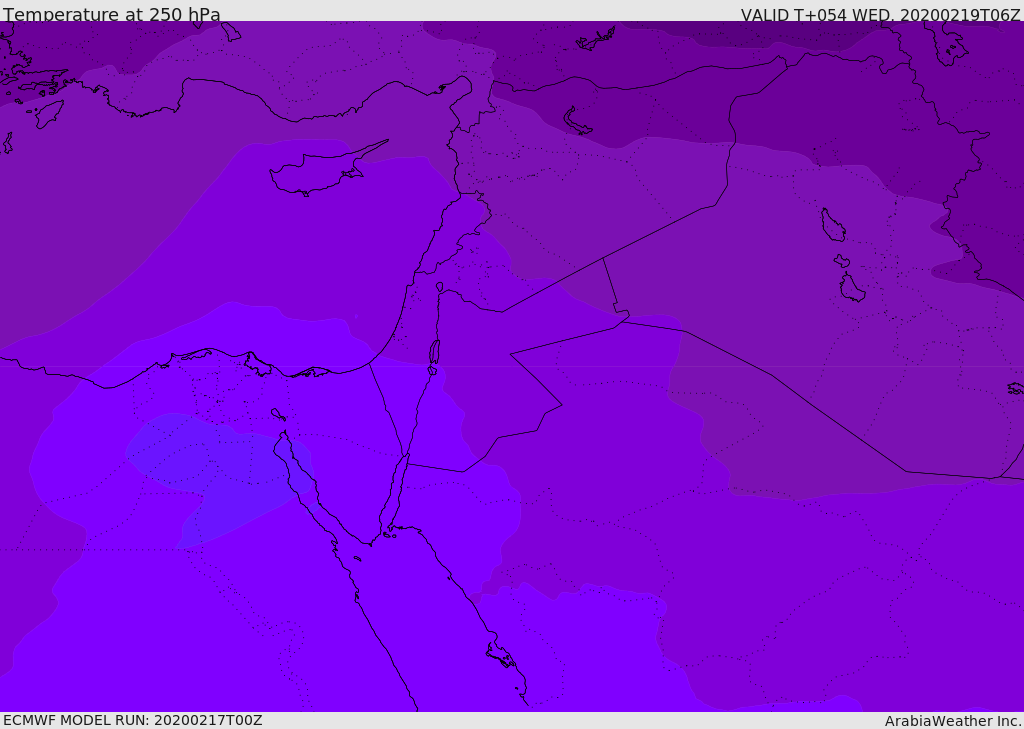Click the Kuwait coast at right edge
The width and height of the screenshot is (1024, 729).
coord(1014,388)
